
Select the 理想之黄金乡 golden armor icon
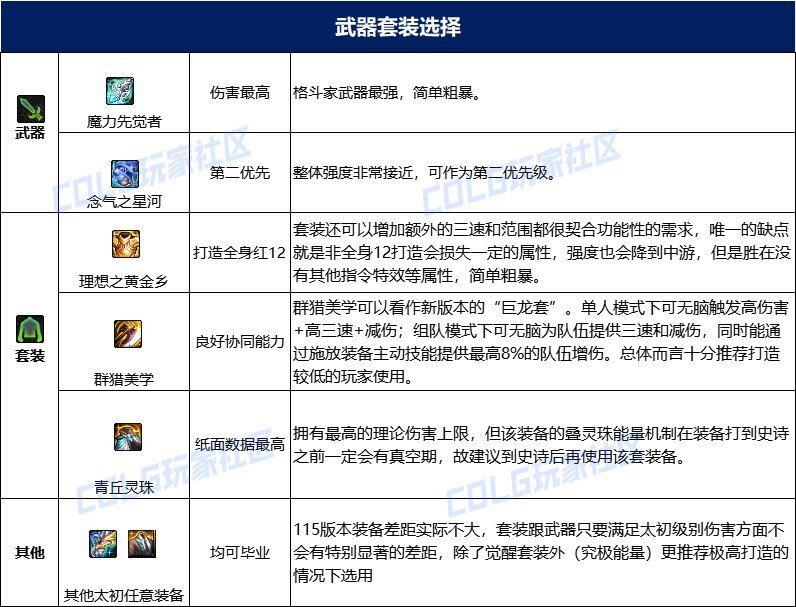tap(126, 244)
